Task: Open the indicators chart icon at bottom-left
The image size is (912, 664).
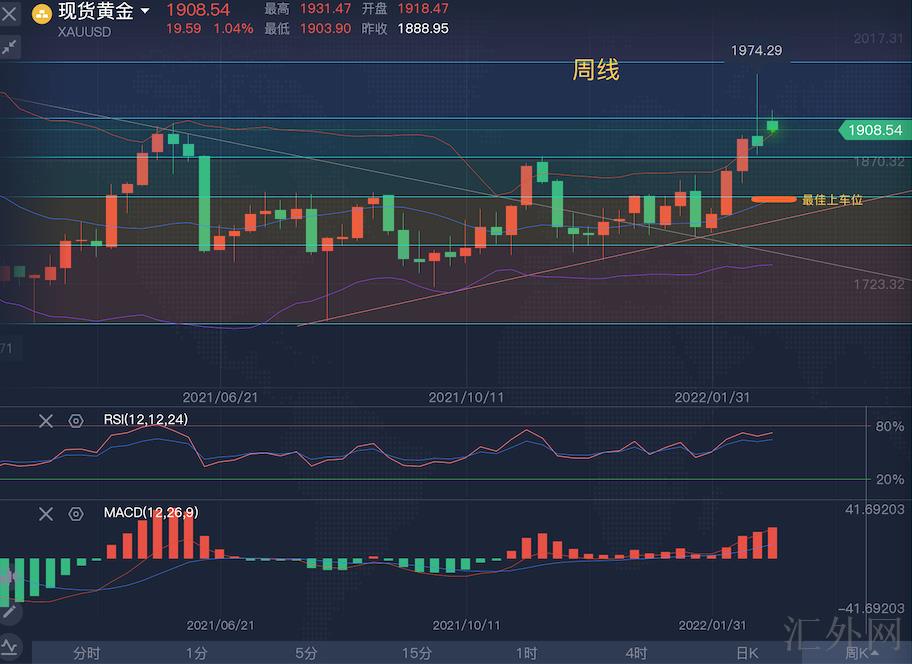Action: [x=9, y=645]
